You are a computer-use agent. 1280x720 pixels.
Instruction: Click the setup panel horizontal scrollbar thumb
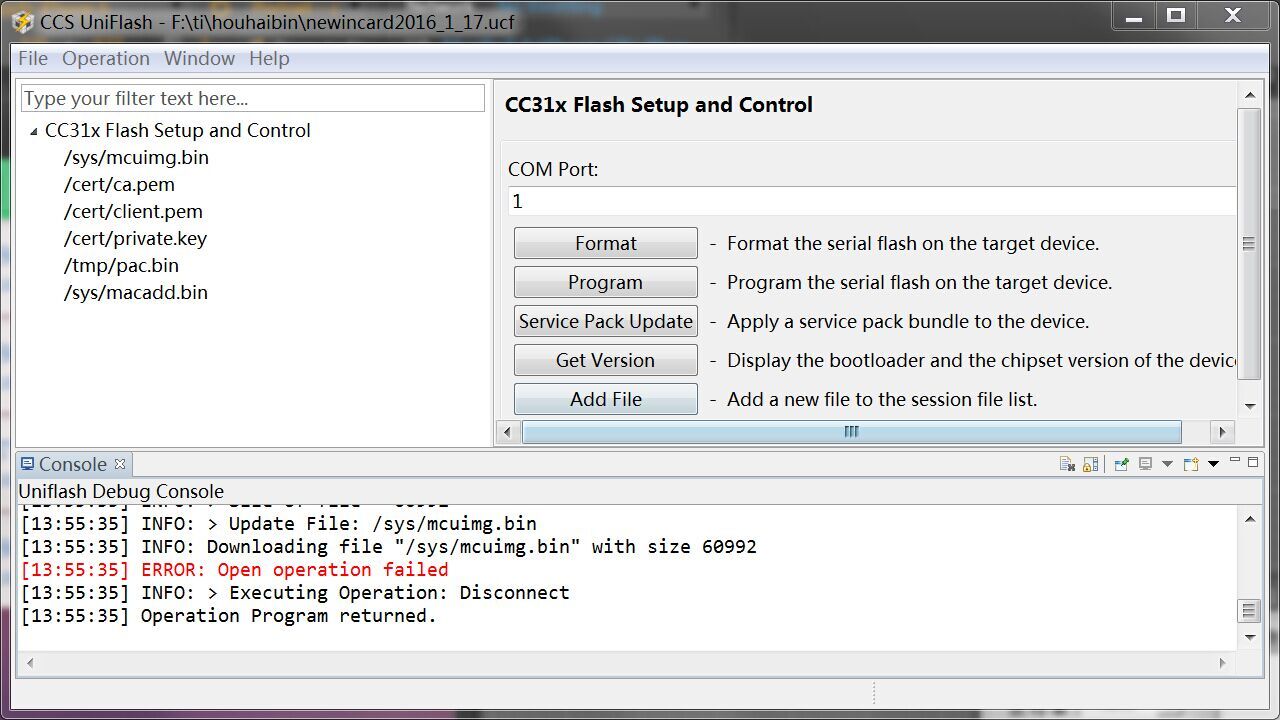tap(852, 432)
